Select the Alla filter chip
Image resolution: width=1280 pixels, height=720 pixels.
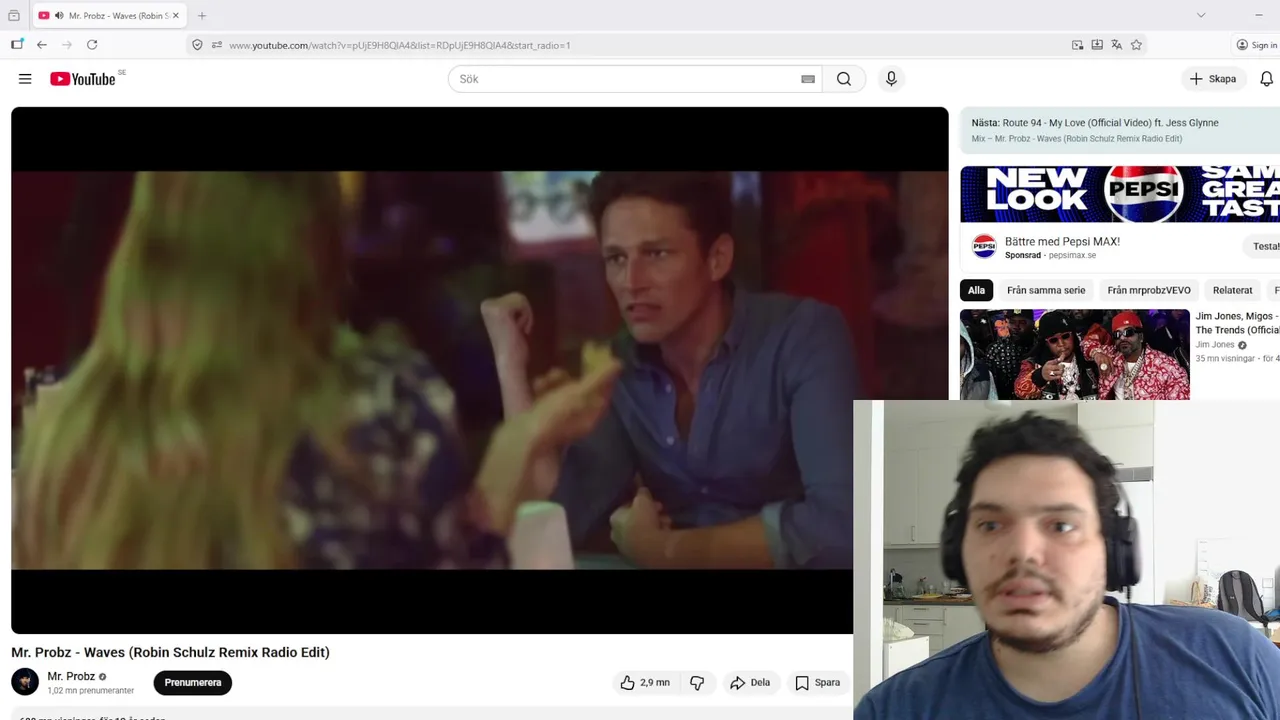(x=976, y=290)
